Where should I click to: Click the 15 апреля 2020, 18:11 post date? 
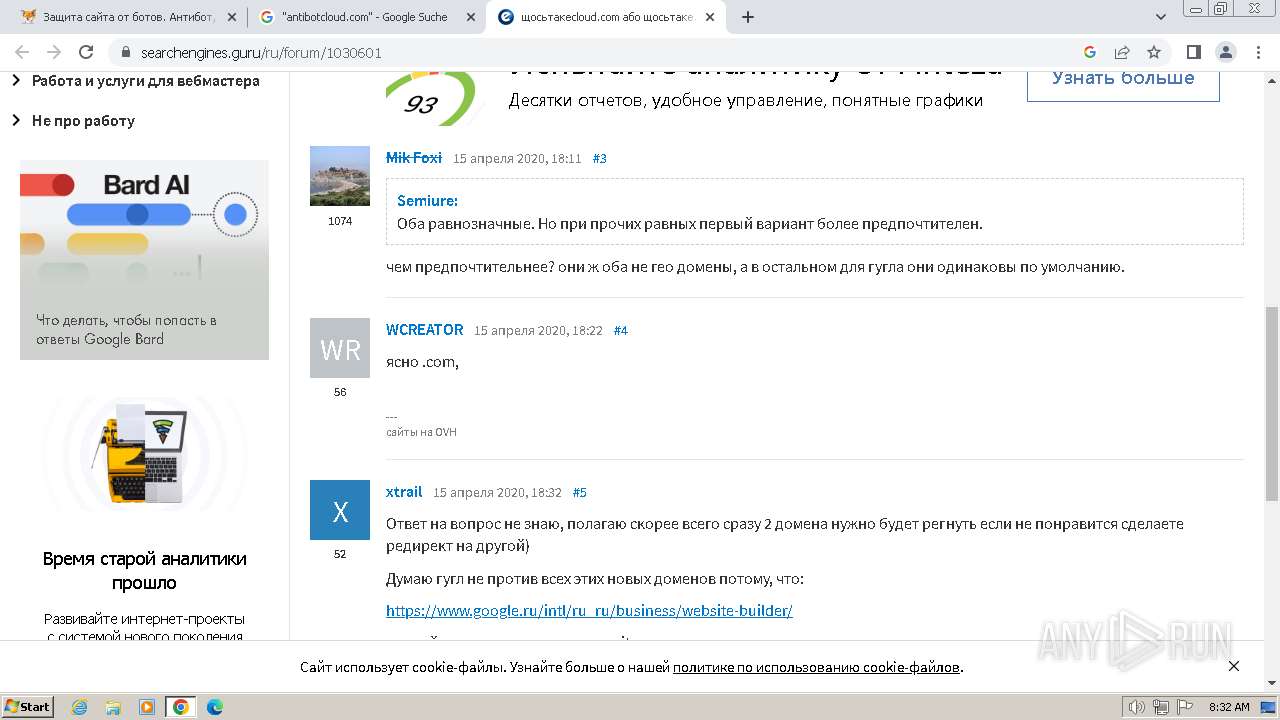click(x=517, y=158)
